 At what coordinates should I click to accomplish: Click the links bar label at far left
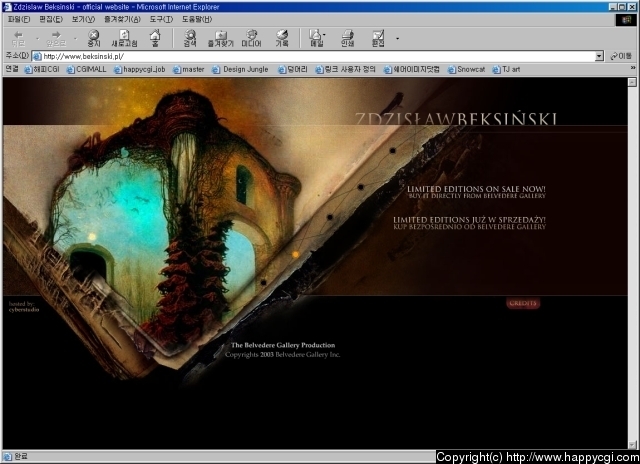[x=12, y=69]
